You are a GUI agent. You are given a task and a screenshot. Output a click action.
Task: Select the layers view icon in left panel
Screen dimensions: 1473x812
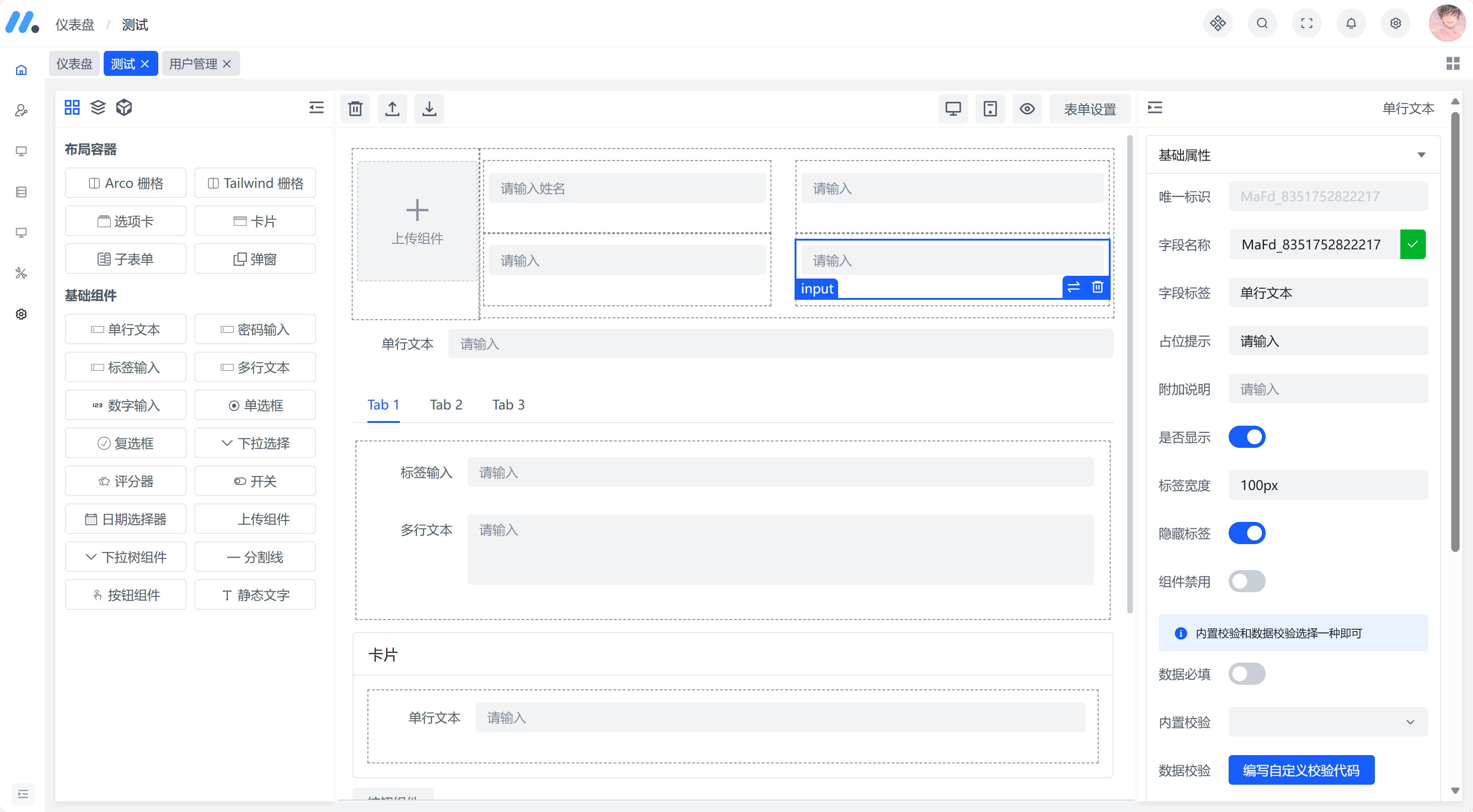(x=98, y=107)
